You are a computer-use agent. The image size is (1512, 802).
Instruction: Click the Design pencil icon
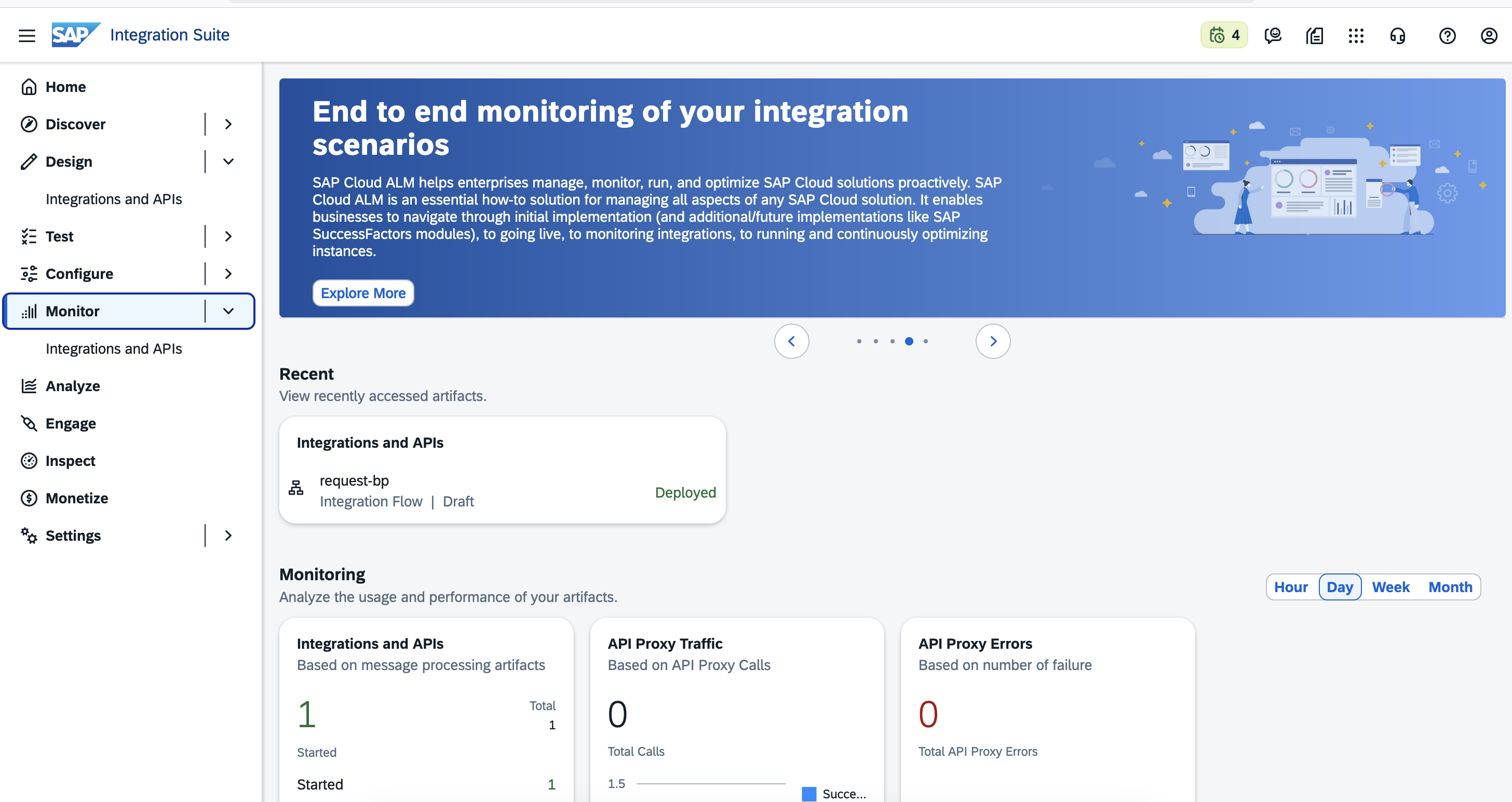click(29, 162)
